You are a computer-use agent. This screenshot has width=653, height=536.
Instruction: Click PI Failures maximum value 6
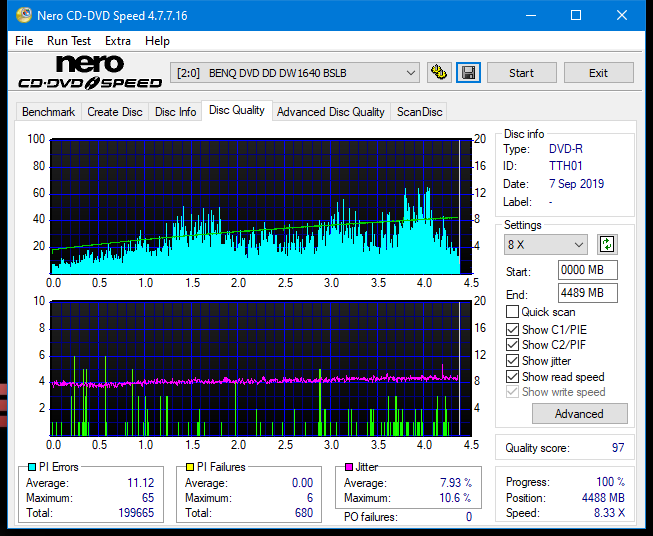click(310, 498)
